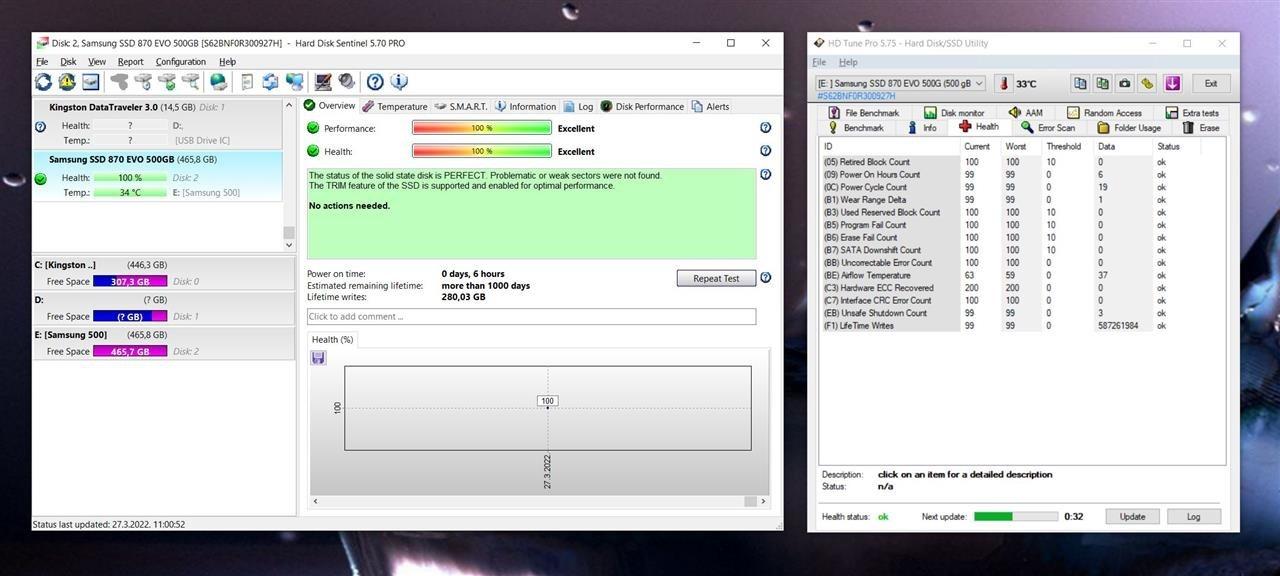Click the thermometer temperature icon in HD Tune
Viewport: 1280px width, 576px height.
point(1002,84)
